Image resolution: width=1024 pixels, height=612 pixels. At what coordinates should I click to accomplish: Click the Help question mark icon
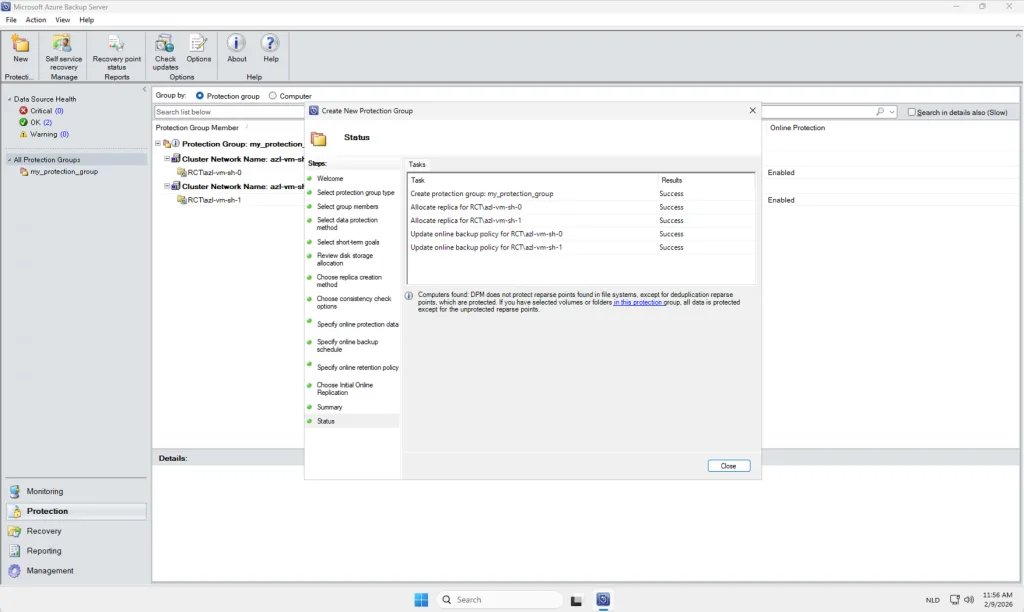click(x=270, y=44)
